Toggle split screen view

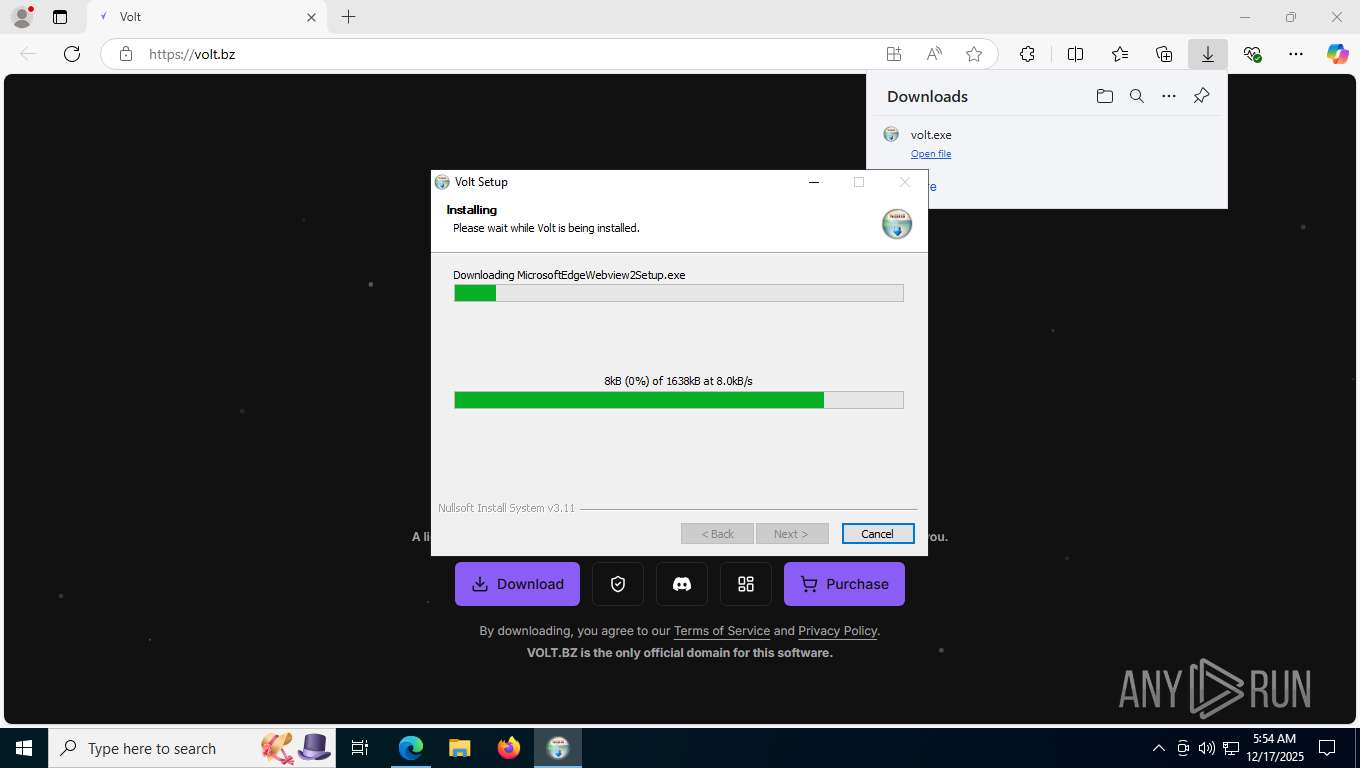coord(1076,54)
